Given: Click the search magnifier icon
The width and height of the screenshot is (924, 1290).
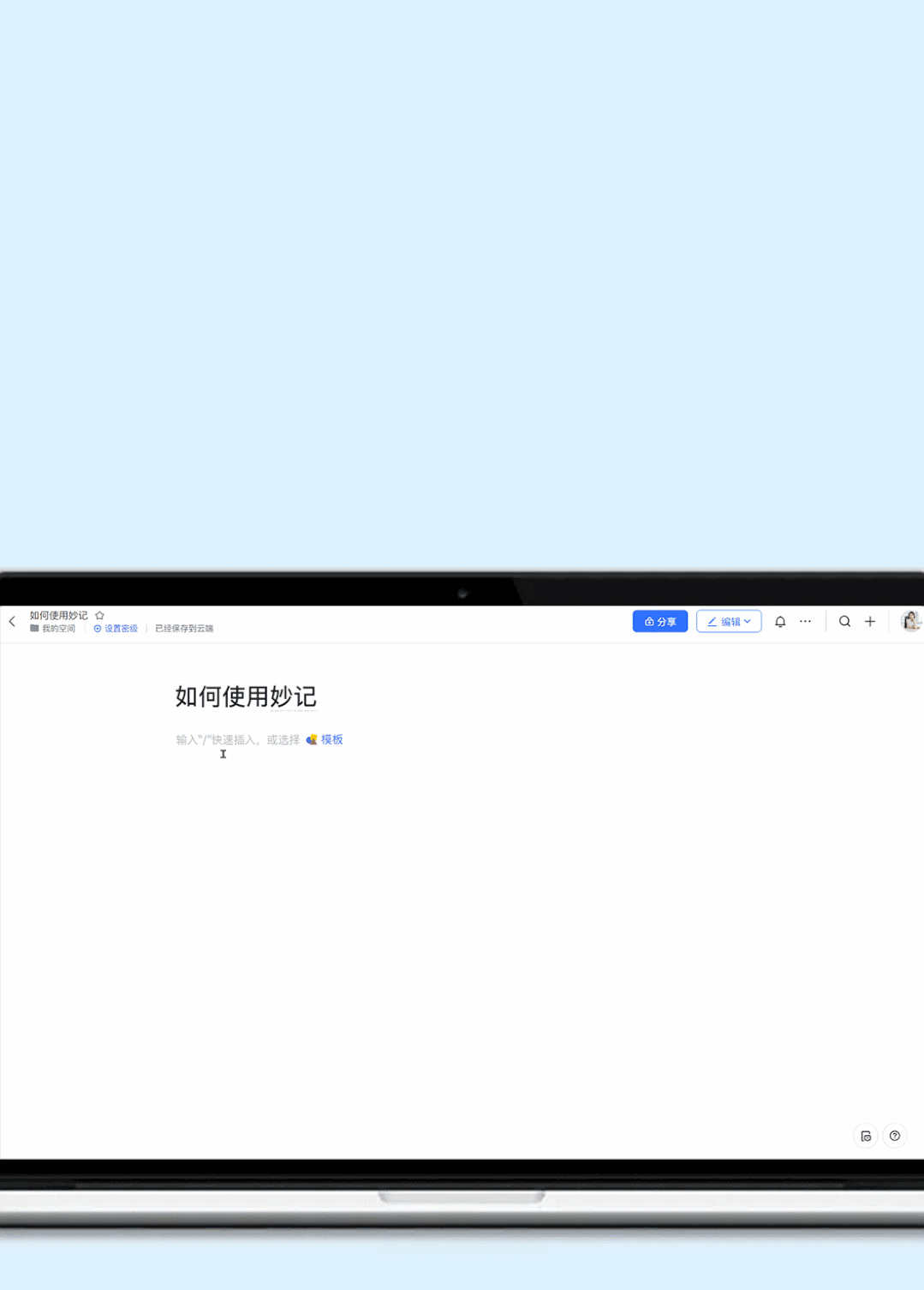Looking at the screenshot, I should pyautogui.click(x=844, y=622).
